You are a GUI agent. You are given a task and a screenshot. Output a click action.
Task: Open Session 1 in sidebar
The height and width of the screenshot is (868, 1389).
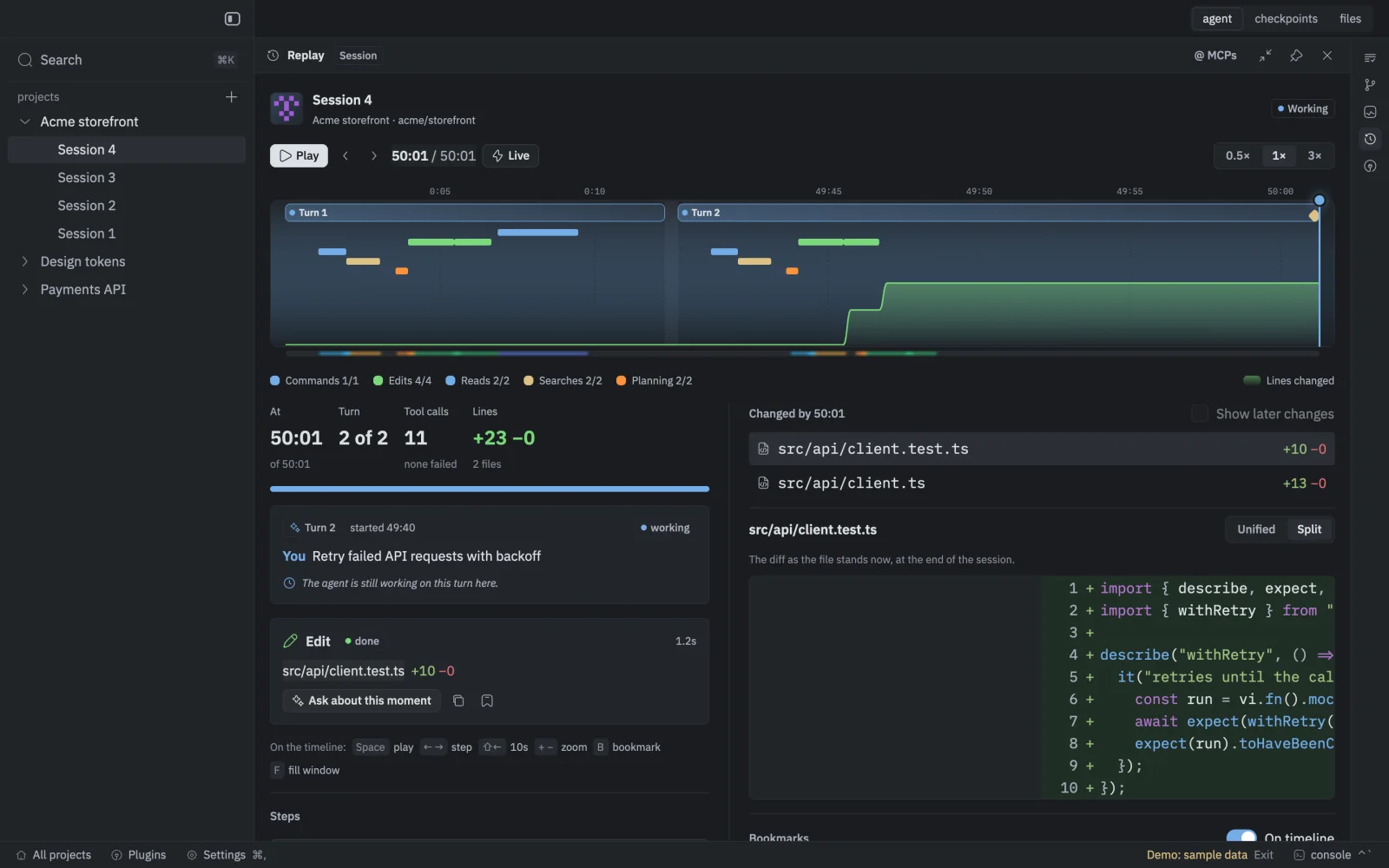[127, 233]
